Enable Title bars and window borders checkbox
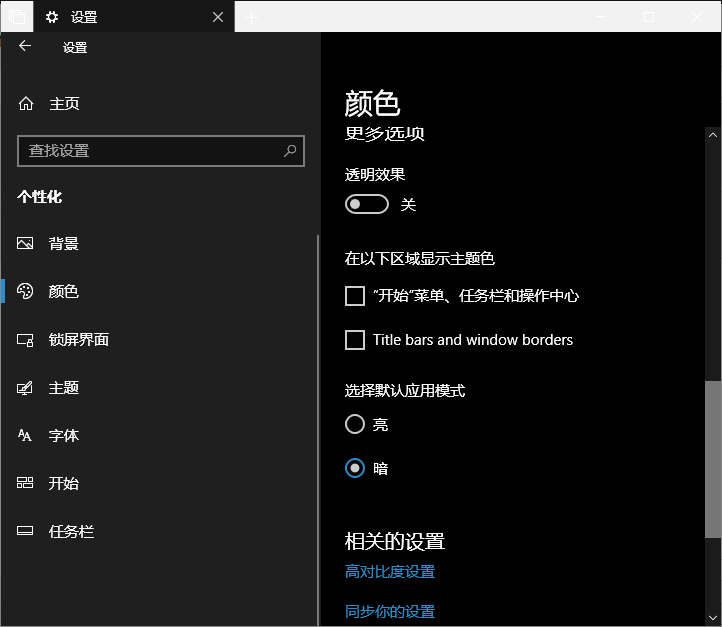 pos(355,340)
